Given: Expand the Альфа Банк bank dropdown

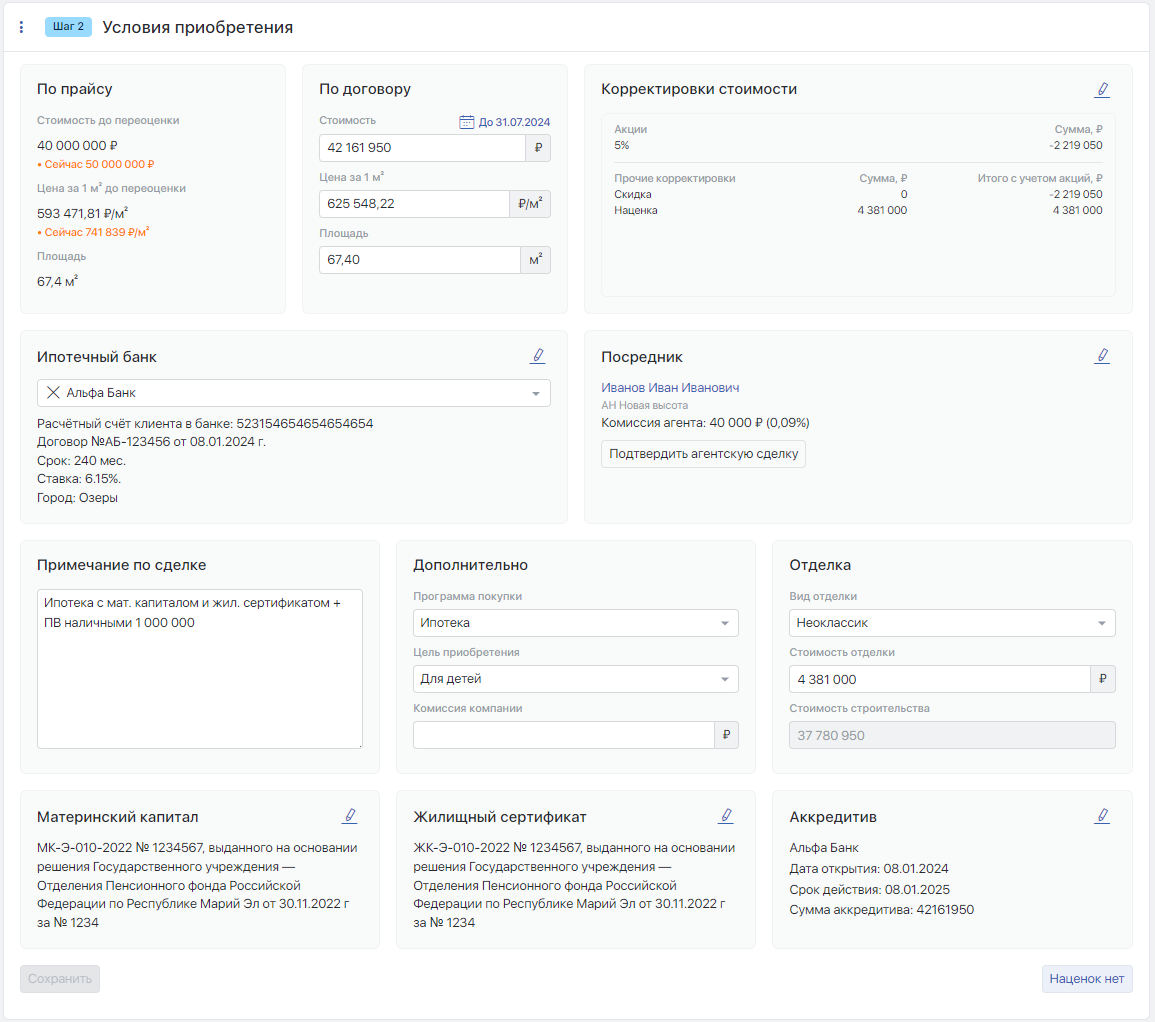Looking at the screenshot, I should 536,393.
